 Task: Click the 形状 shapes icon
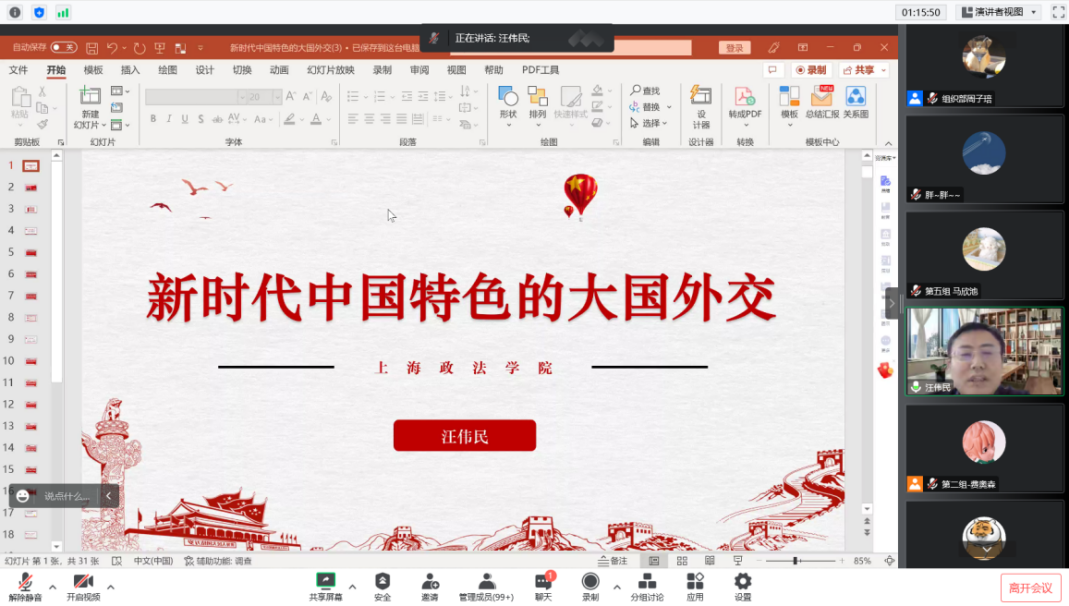point(508,98)
